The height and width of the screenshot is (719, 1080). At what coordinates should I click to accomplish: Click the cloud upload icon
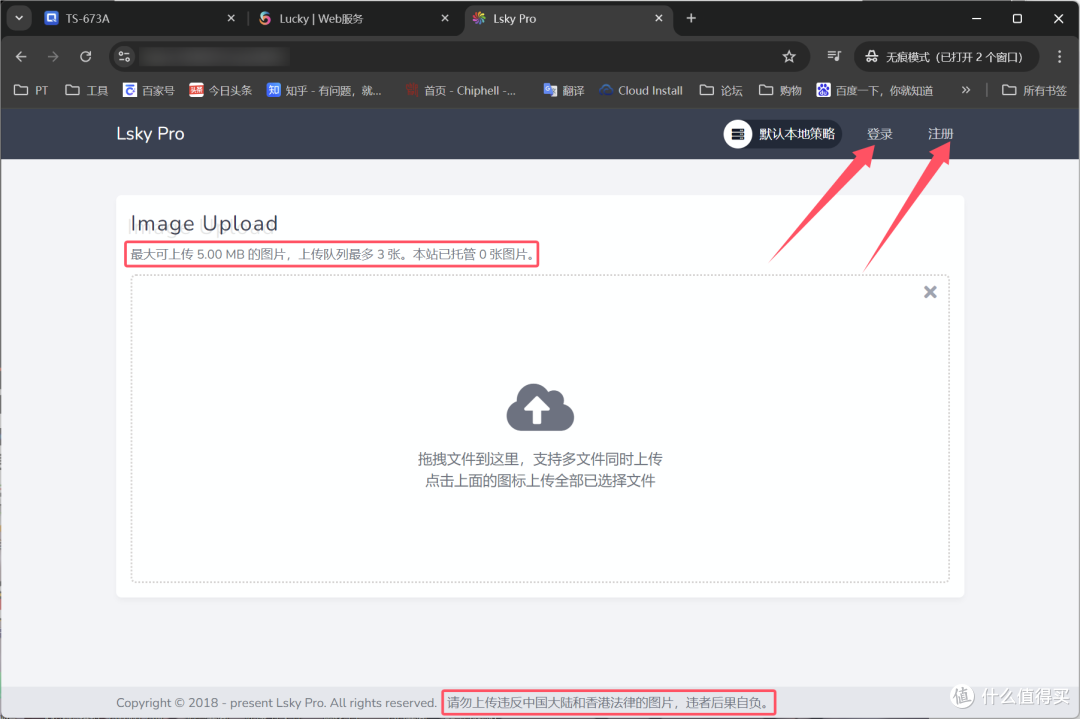tap(540, 407)
